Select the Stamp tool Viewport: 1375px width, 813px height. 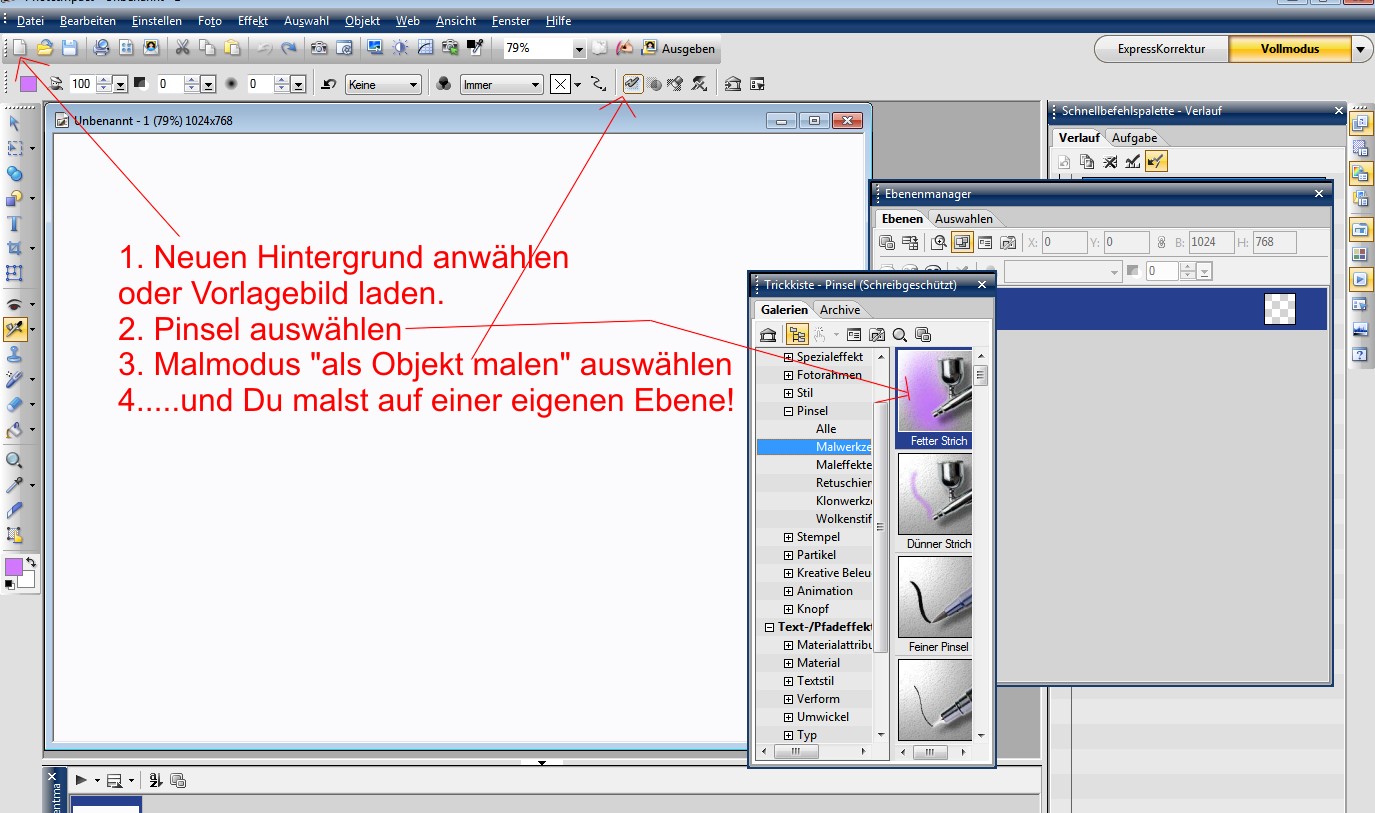tap(14, 354)
